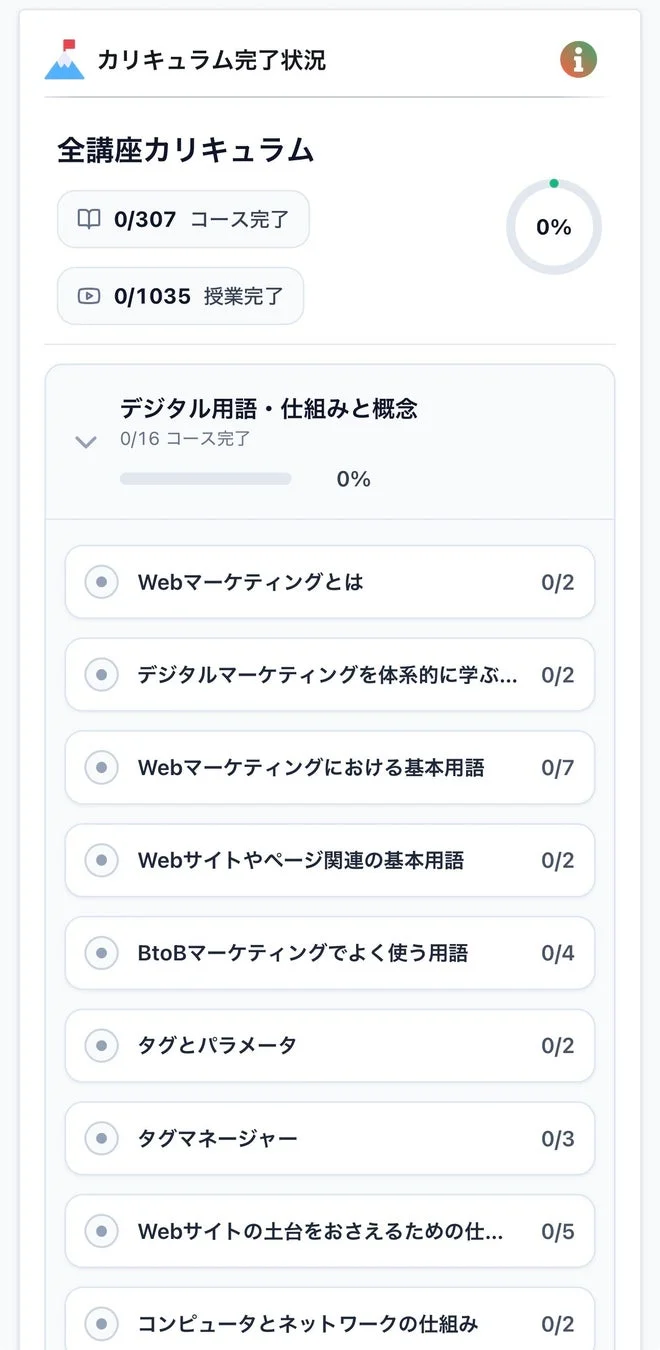Click the mountain flag curriculum icon
The height and width of the screenshot is (1350, 660).
pyautogui.click(x=64, y=59)
